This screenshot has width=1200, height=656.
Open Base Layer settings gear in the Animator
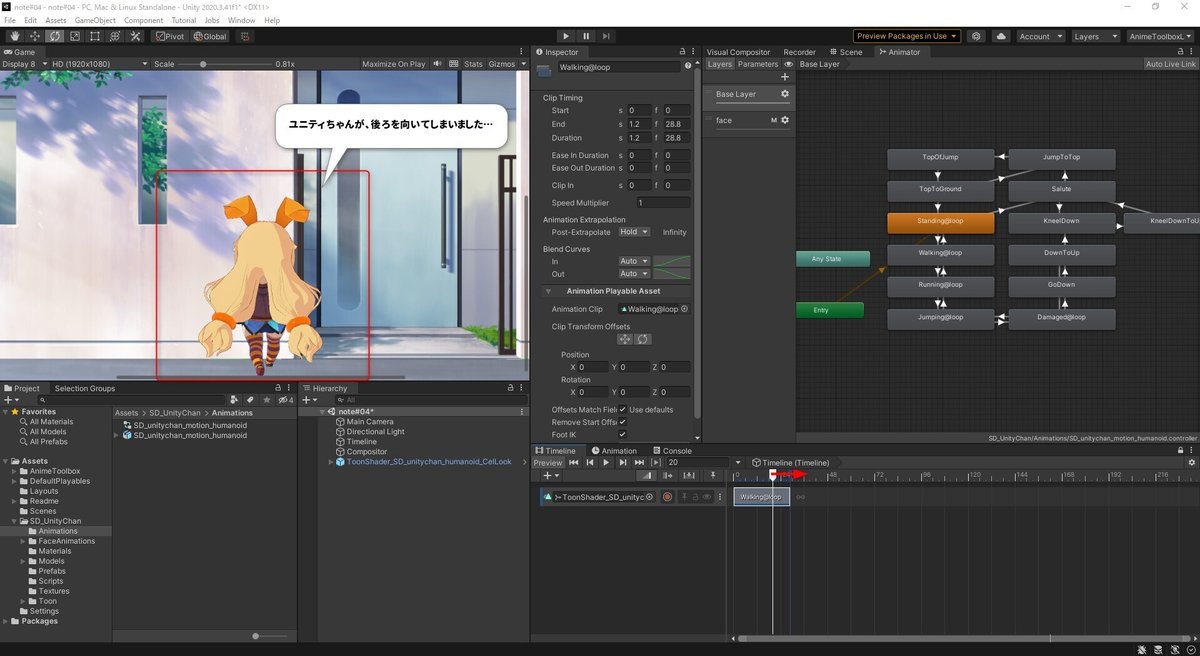785,94
